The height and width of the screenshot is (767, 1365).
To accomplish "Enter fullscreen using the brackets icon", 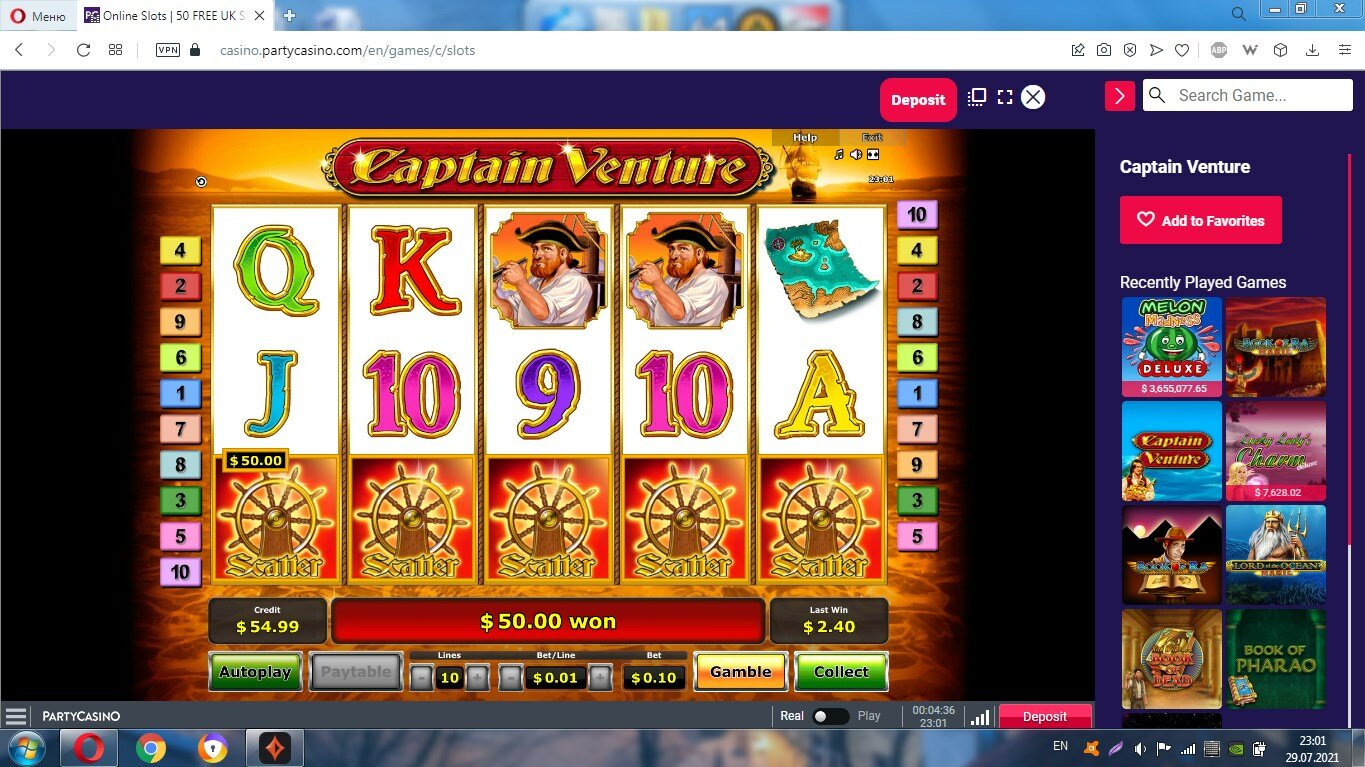I will point(1005,97).
